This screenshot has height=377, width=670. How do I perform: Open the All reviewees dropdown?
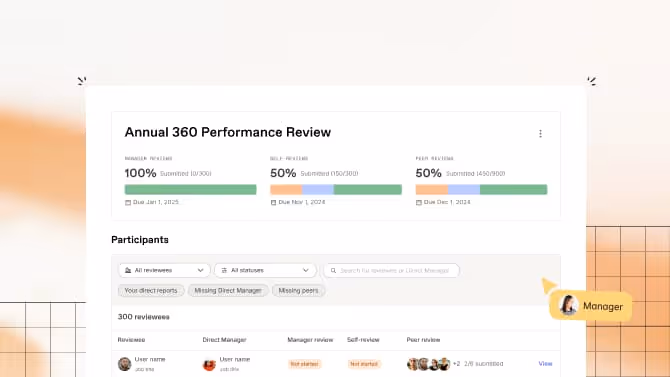pos(164,270)
